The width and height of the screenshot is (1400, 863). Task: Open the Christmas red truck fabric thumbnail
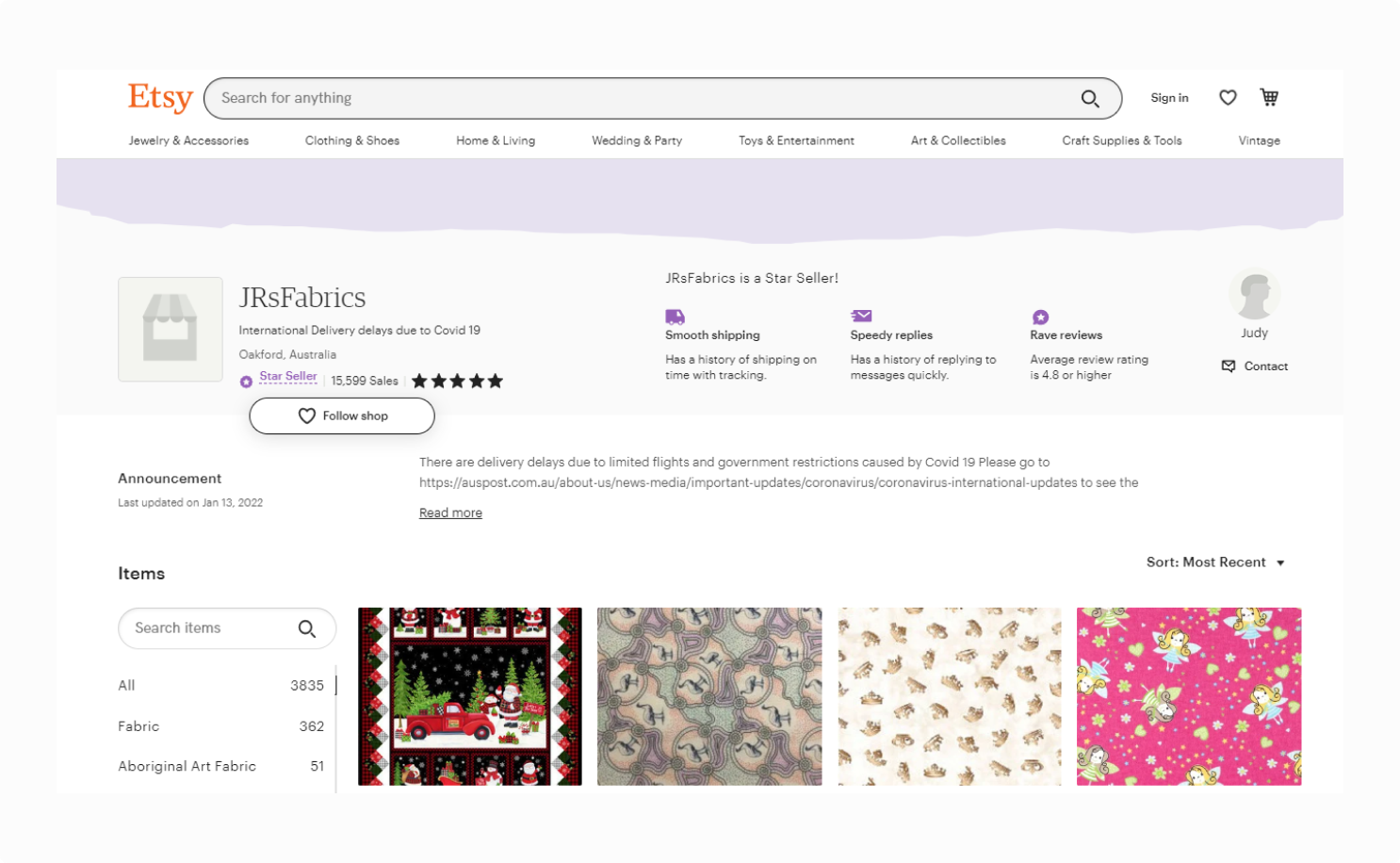[x=470, y=696]
